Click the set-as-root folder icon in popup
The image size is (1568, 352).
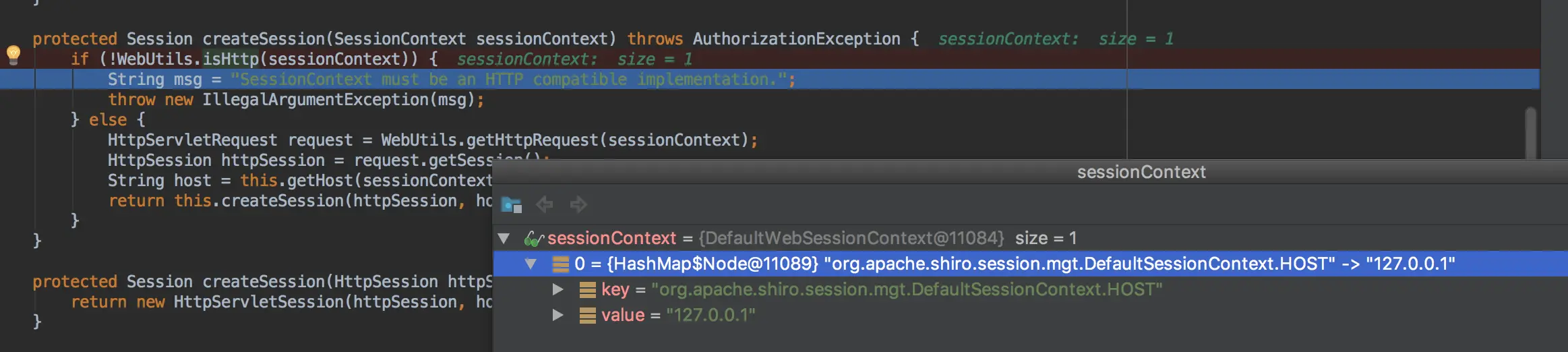[512, 204]
